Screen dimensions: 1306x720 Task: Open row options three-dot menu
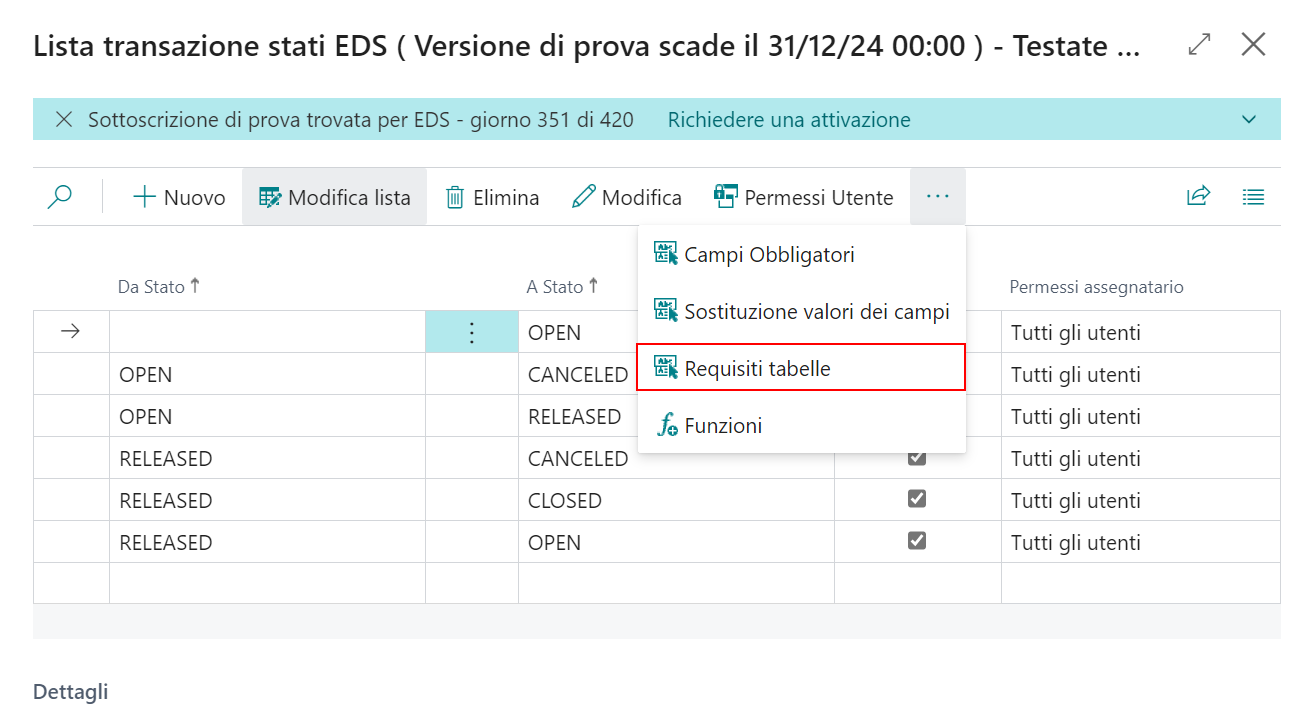point(472,333)
